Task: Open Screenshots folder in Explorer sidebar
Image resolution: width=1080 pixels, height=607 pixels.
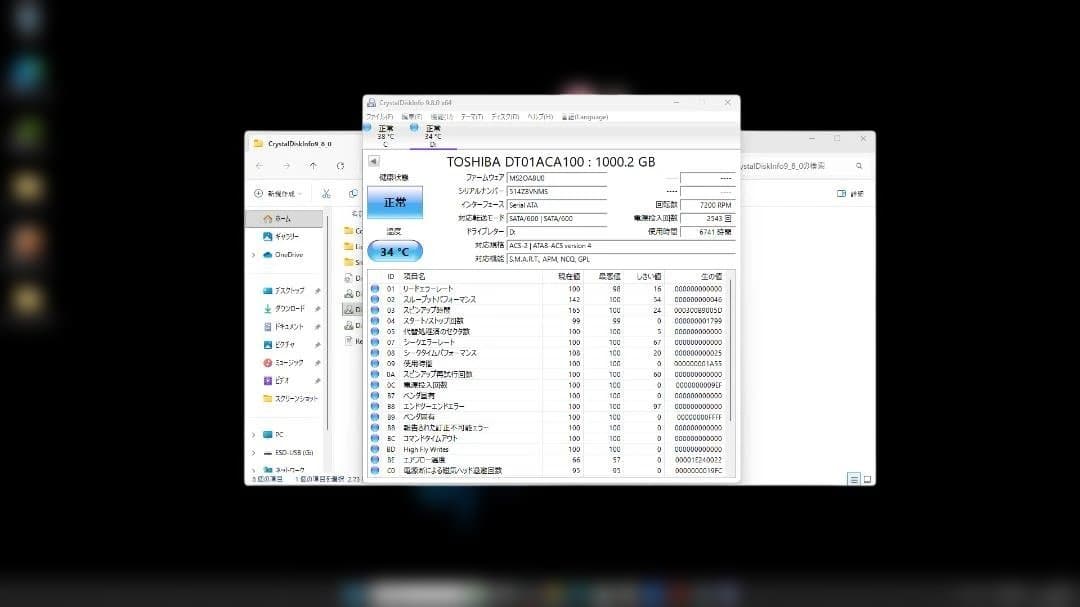Action: tap(290, 398)
